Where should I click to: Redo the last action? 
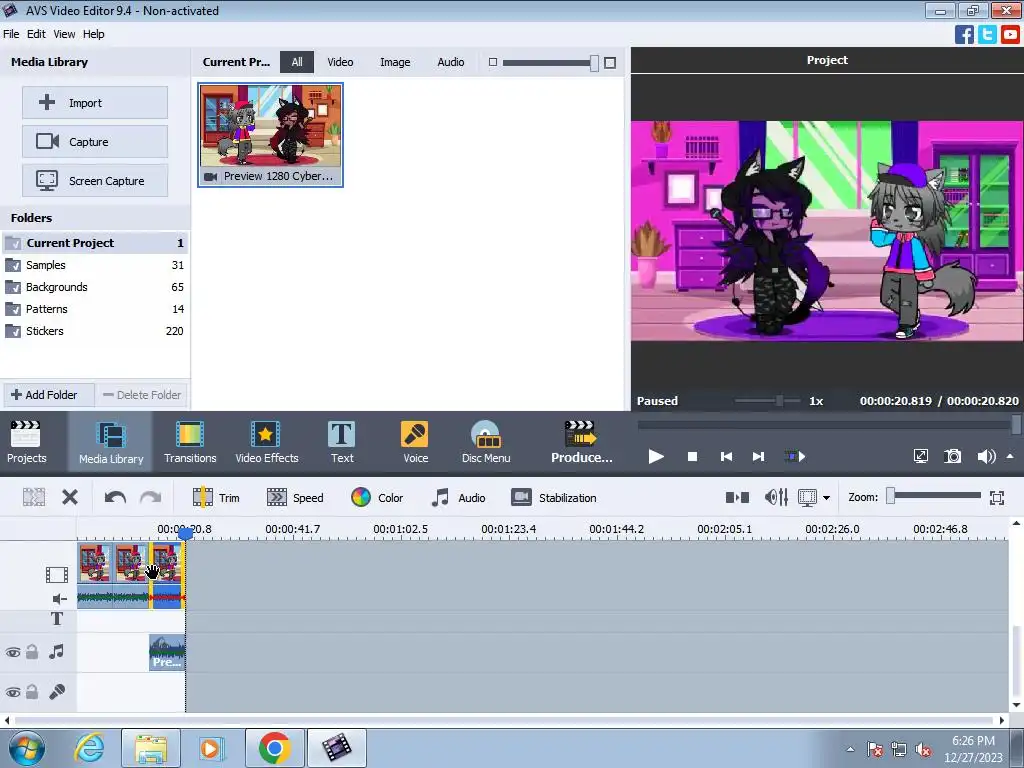pos(150,498)
